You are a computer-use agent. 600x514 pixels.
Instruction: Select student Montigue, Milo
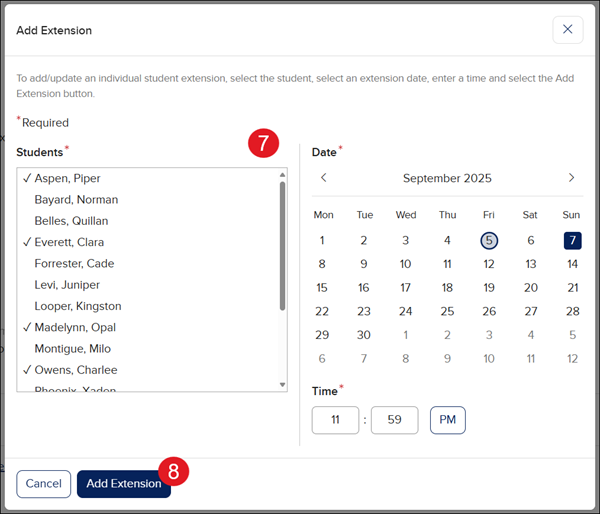click(72, 349)
